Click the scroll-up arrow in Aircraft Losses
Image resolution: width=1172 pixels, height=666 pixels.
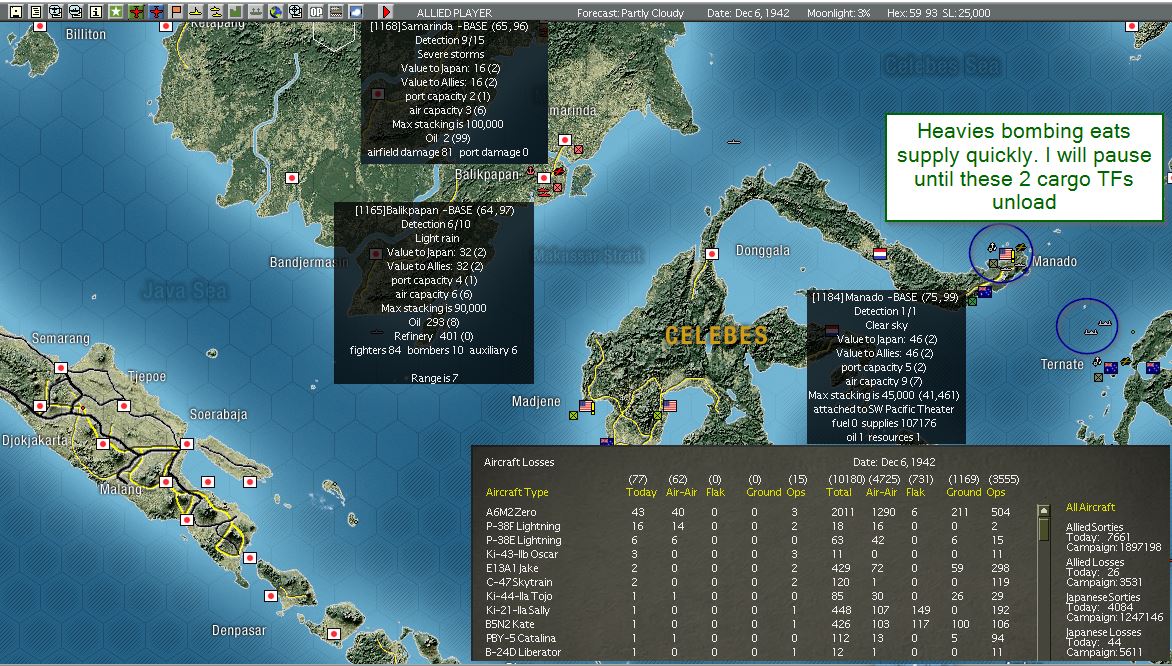[1043, 511]
